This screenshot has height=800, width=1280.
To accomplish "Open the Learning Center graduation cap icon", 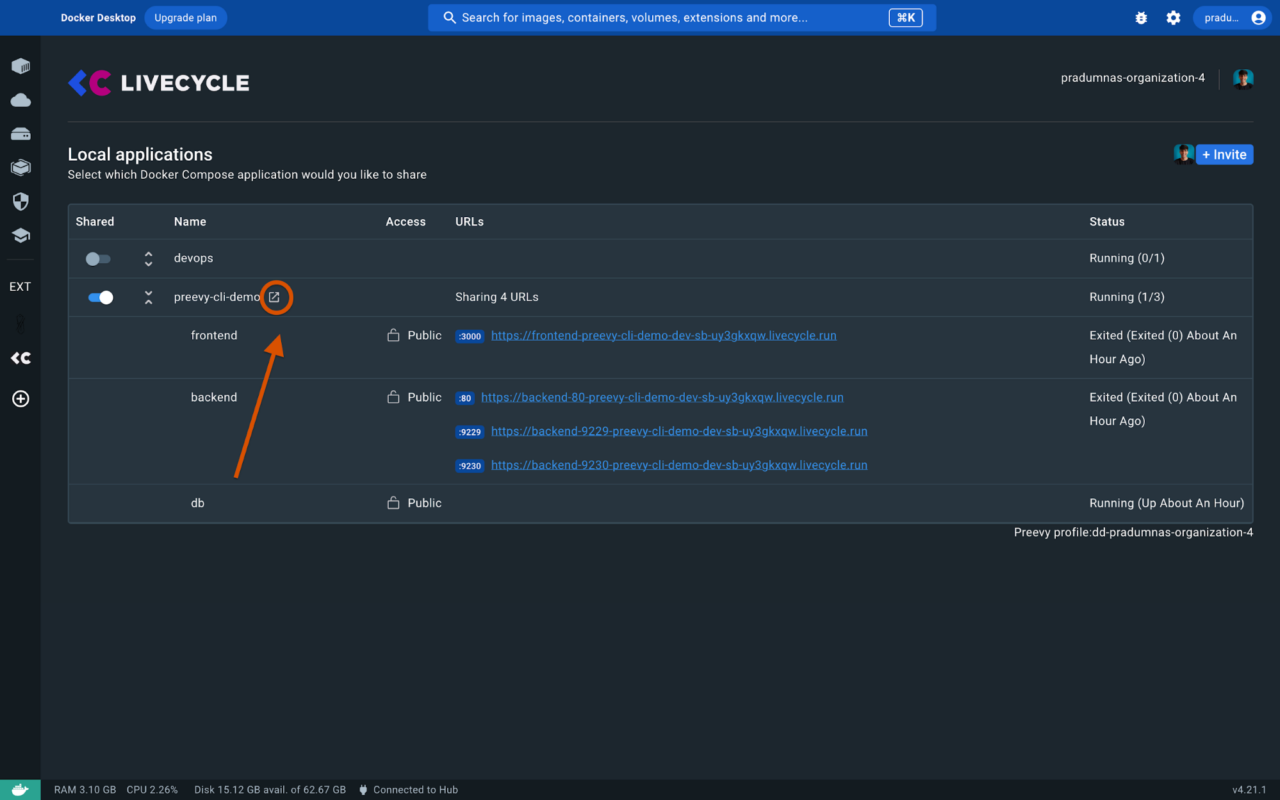I will pos(21,235).
